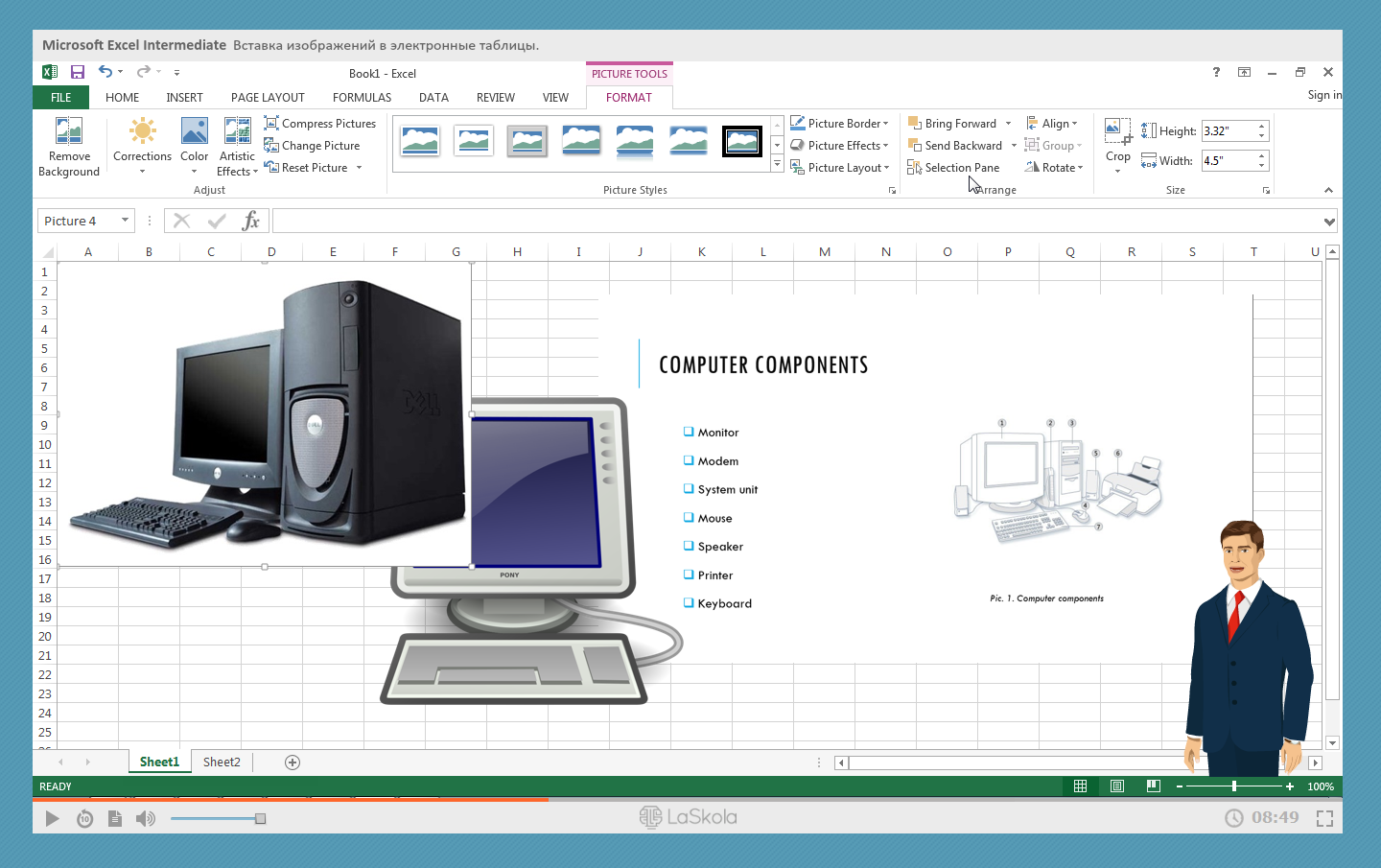Add a new sheet with the plus button
Viewport: 1381px width, 868px height.
click(x=293, y=762)
